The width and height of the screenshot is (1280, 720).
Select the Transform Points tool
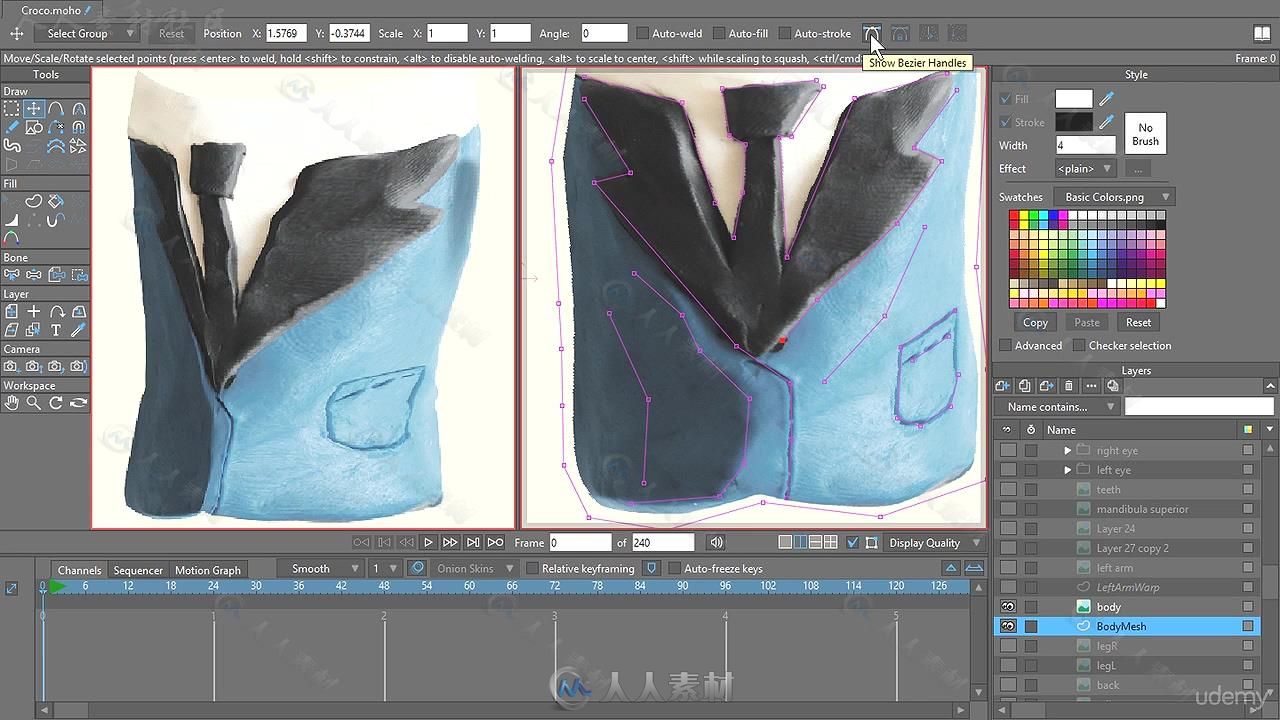pyautogui.click(x=34, y=109)
